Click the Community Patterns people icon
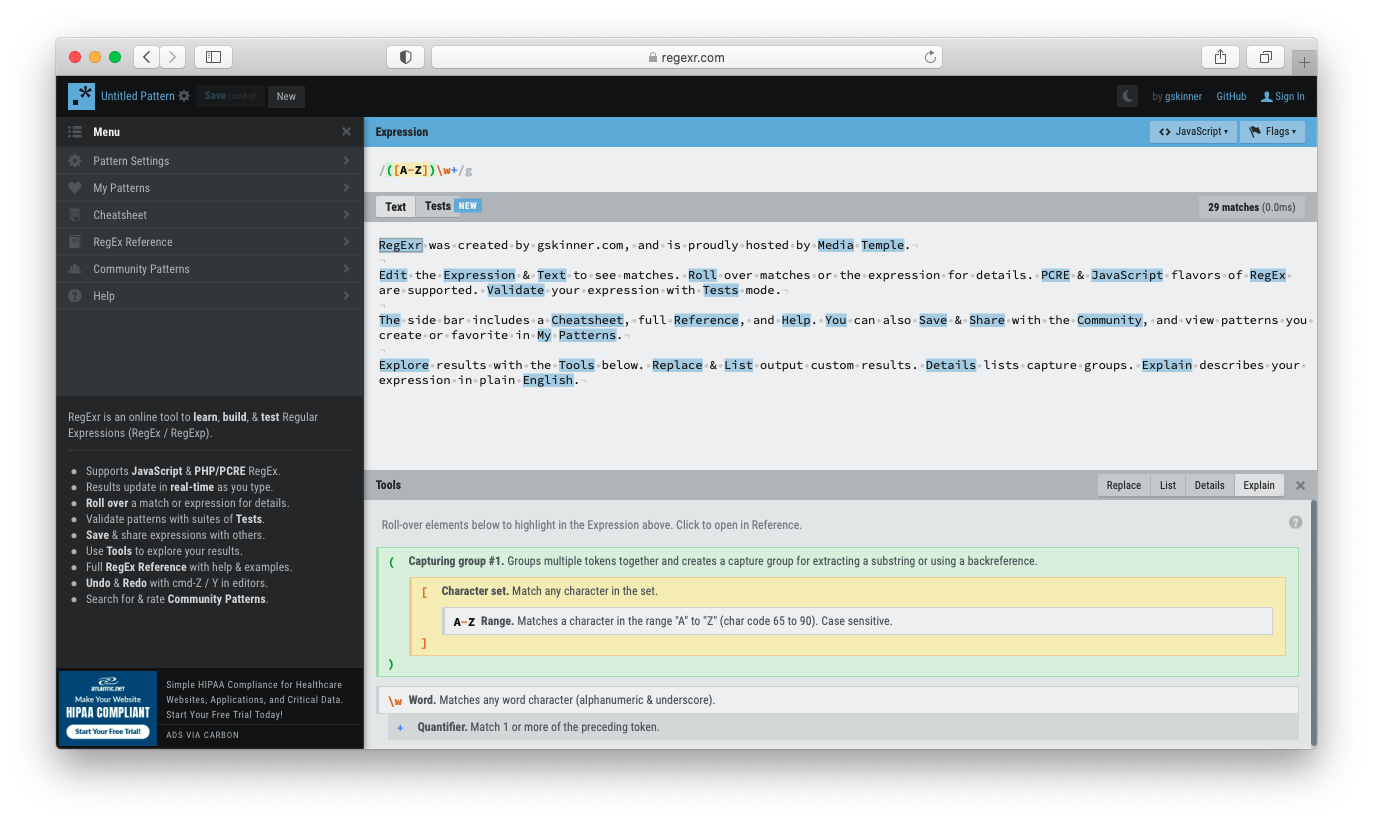The image size is (1373, 823). coord(75,269)
